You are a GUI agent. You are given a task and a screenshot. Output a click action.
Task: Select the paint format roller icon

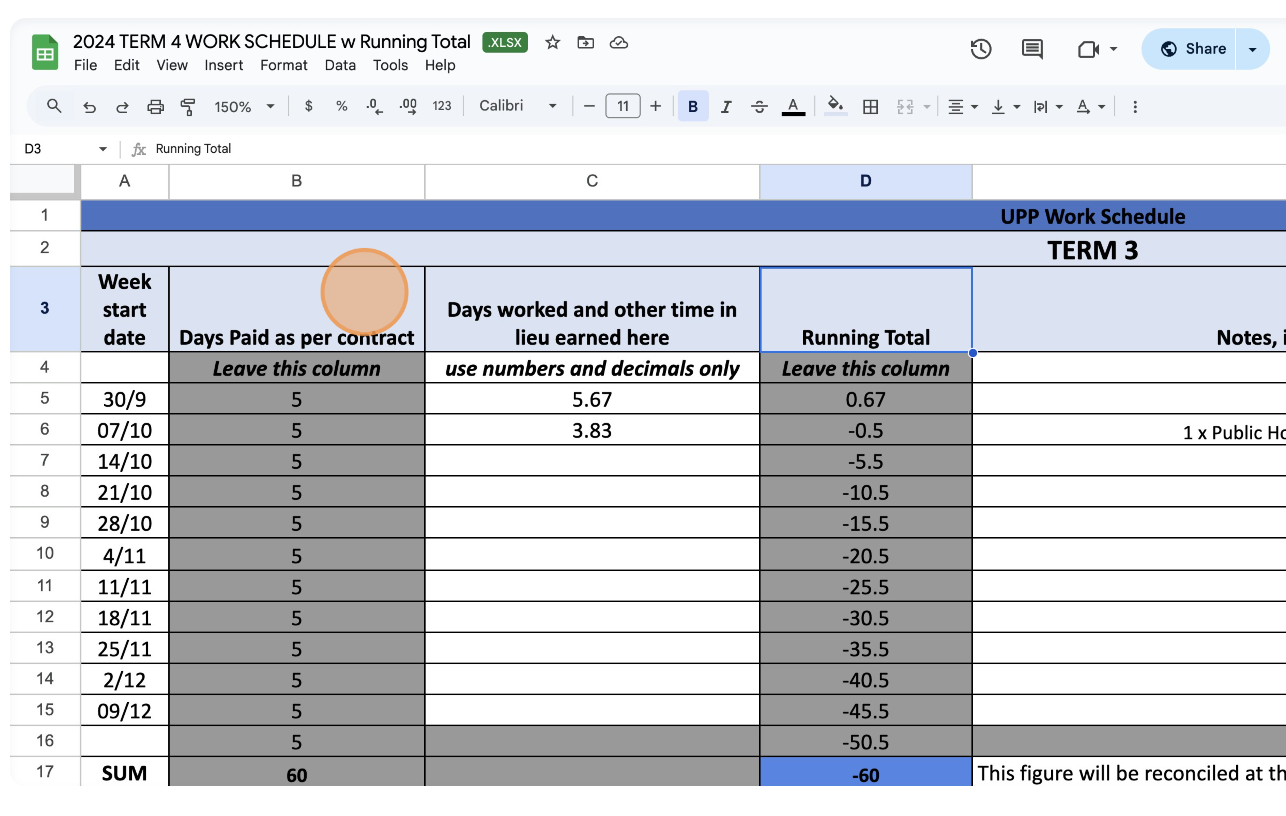[x=188, y=106]
